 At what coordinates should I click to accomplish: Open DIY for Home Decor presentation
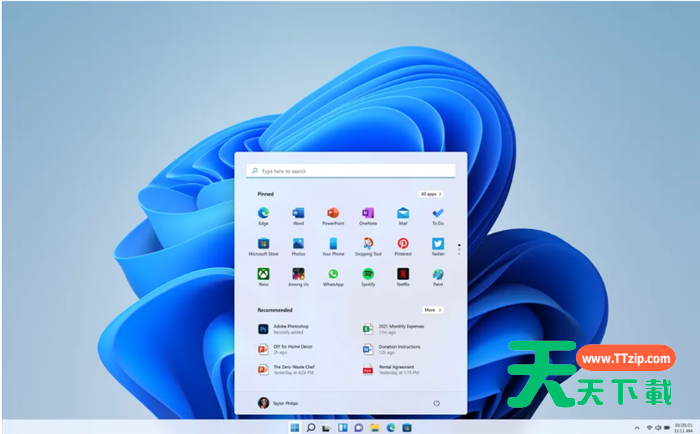click(x=285, y=349)
